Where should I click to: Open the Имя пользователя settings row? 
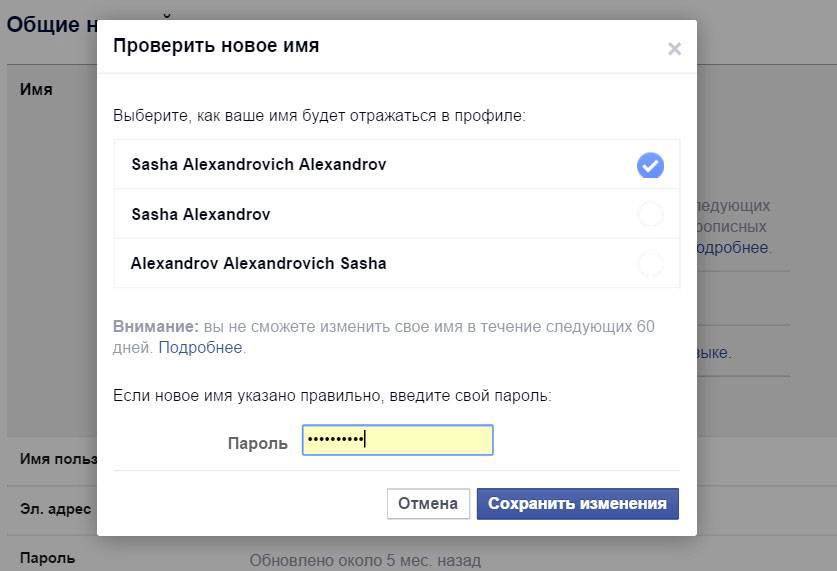58,459
